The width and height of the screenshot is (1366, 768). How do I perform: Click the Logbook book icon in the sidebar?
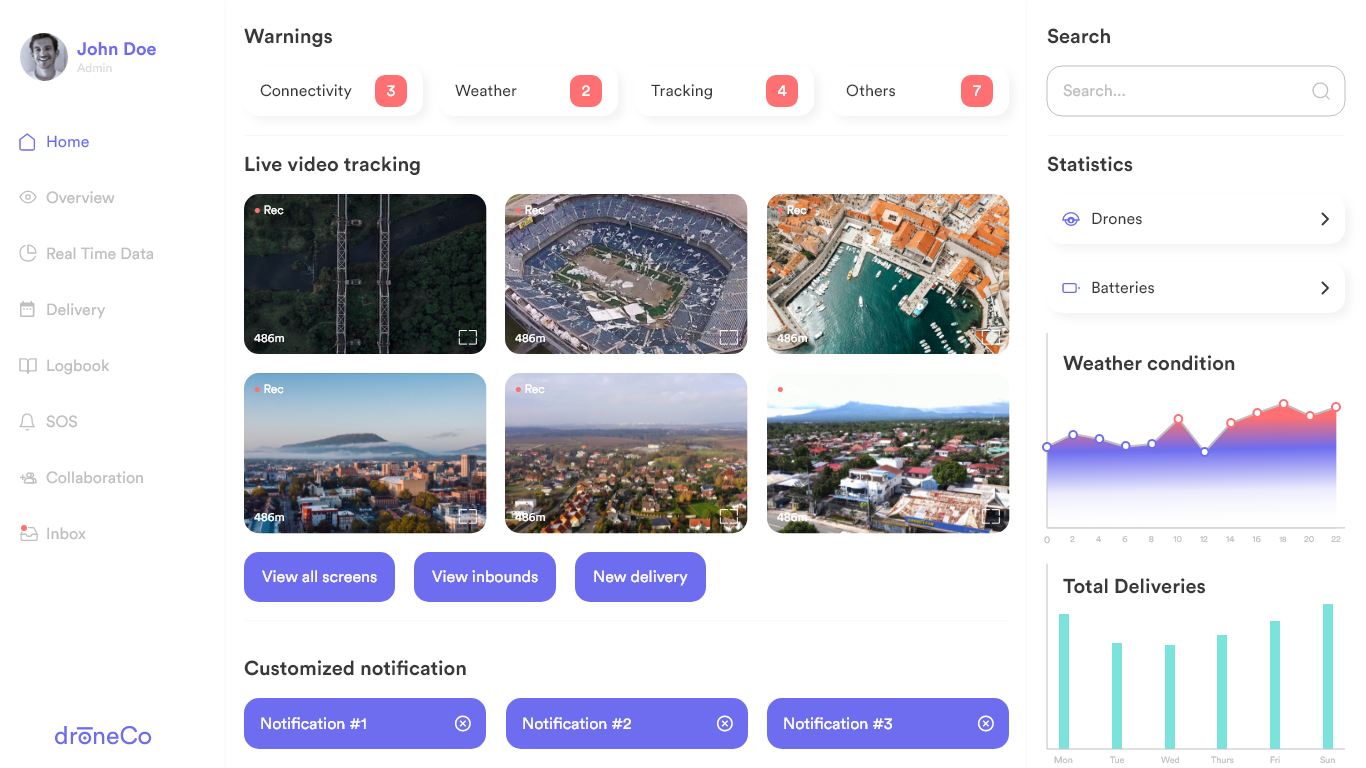click(28, 366)
